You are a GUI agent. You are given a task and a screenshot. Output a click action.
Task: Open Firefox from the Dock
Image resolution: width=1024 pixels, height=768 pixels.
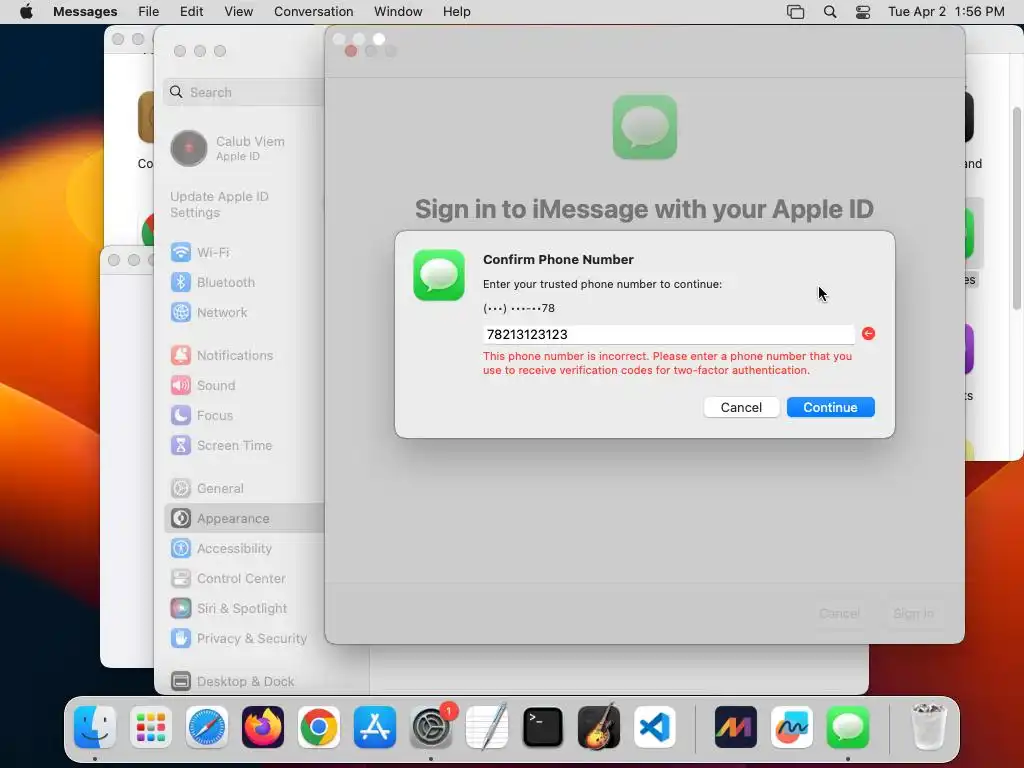(263, 727)
